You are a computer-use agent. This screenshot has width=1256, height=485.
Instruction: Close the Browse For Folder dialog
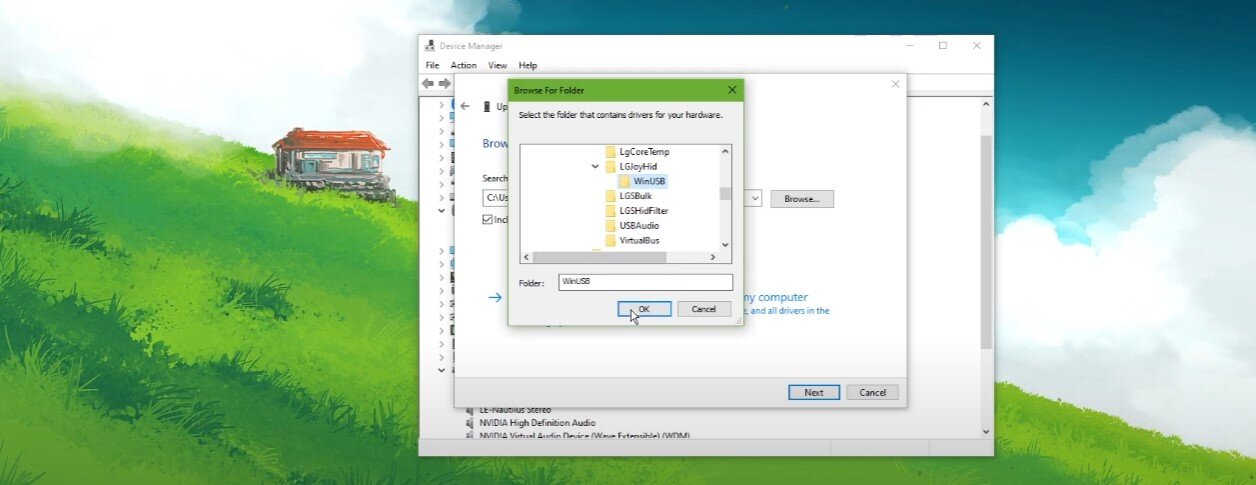732,90
